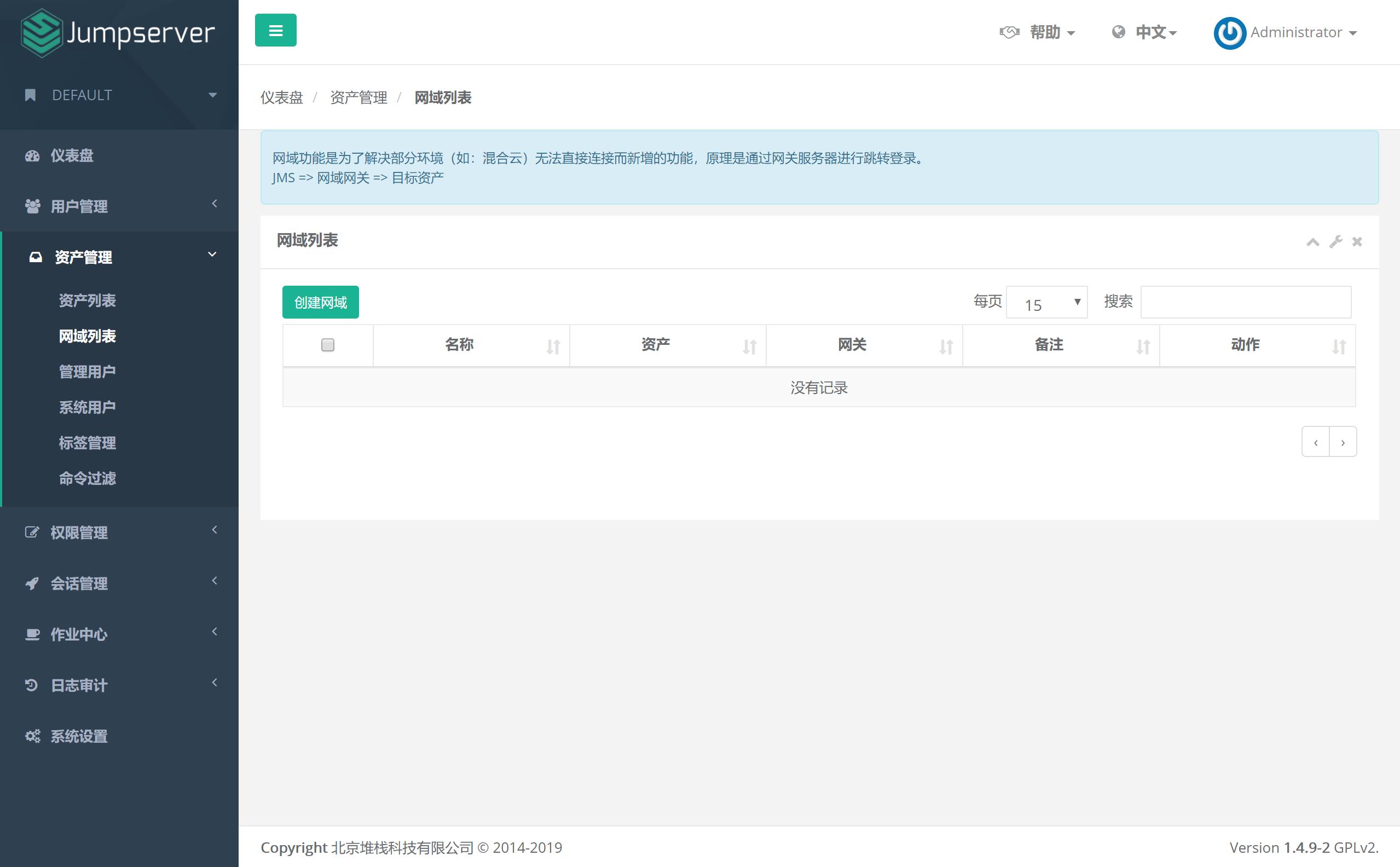Click the users group icon
The width and height of the screenshot is (1400, 867).
[x=33, y=206]
